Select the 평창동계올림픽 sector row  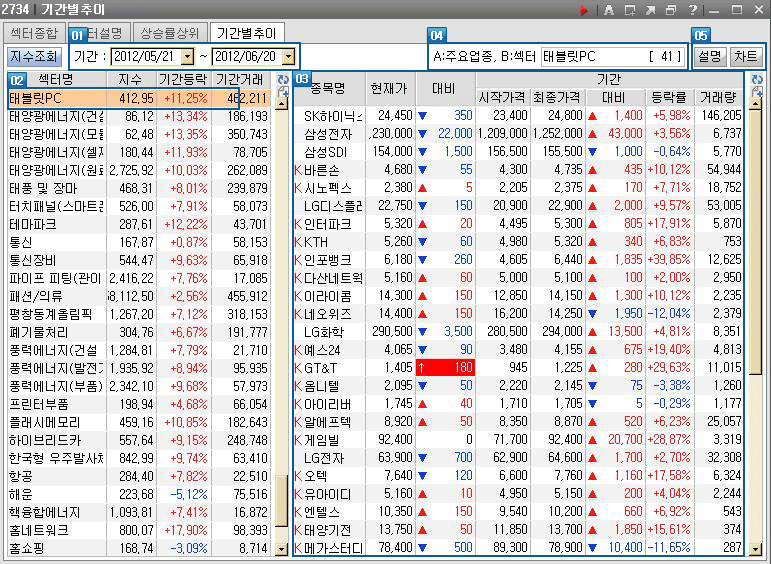pos(139,315)
